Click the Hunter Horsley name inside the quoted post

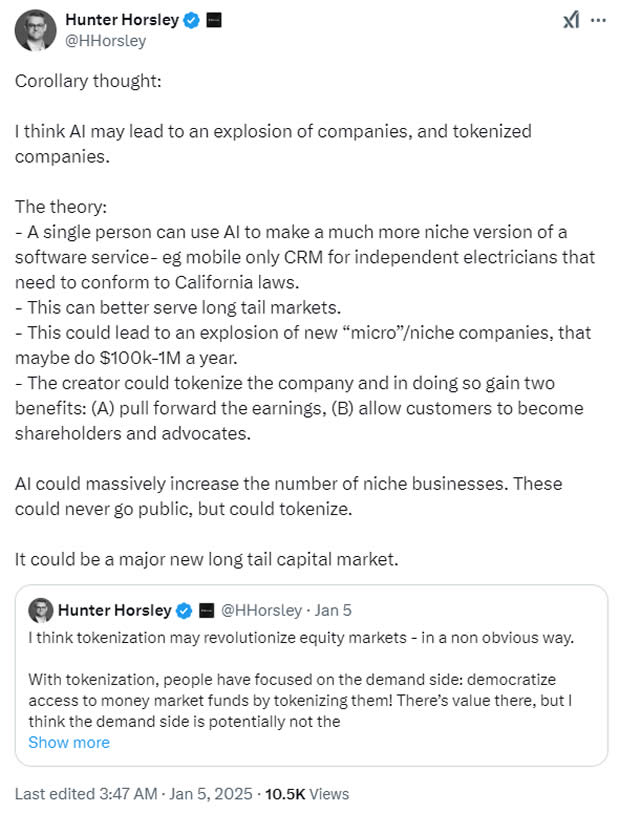tap(115, 610)
